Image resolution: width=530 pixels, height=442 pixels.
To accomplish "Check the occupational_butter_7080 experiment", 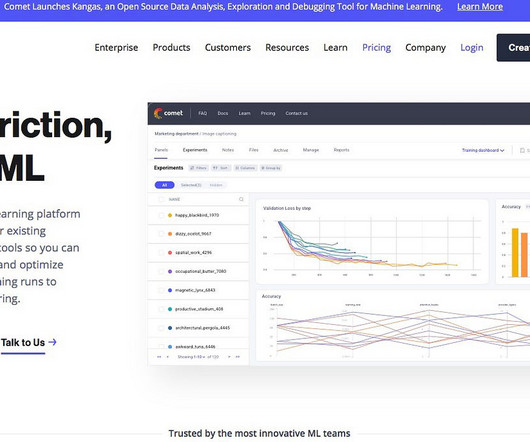I will [161, 271].
